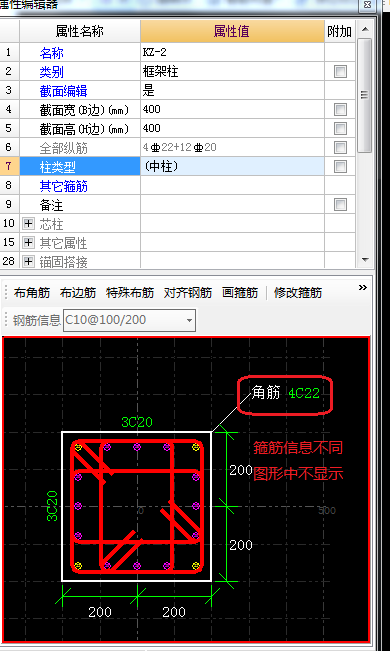Click the empty 备注 value cell
This screenshot has height=651, width=390.
[x=232, y=204]
